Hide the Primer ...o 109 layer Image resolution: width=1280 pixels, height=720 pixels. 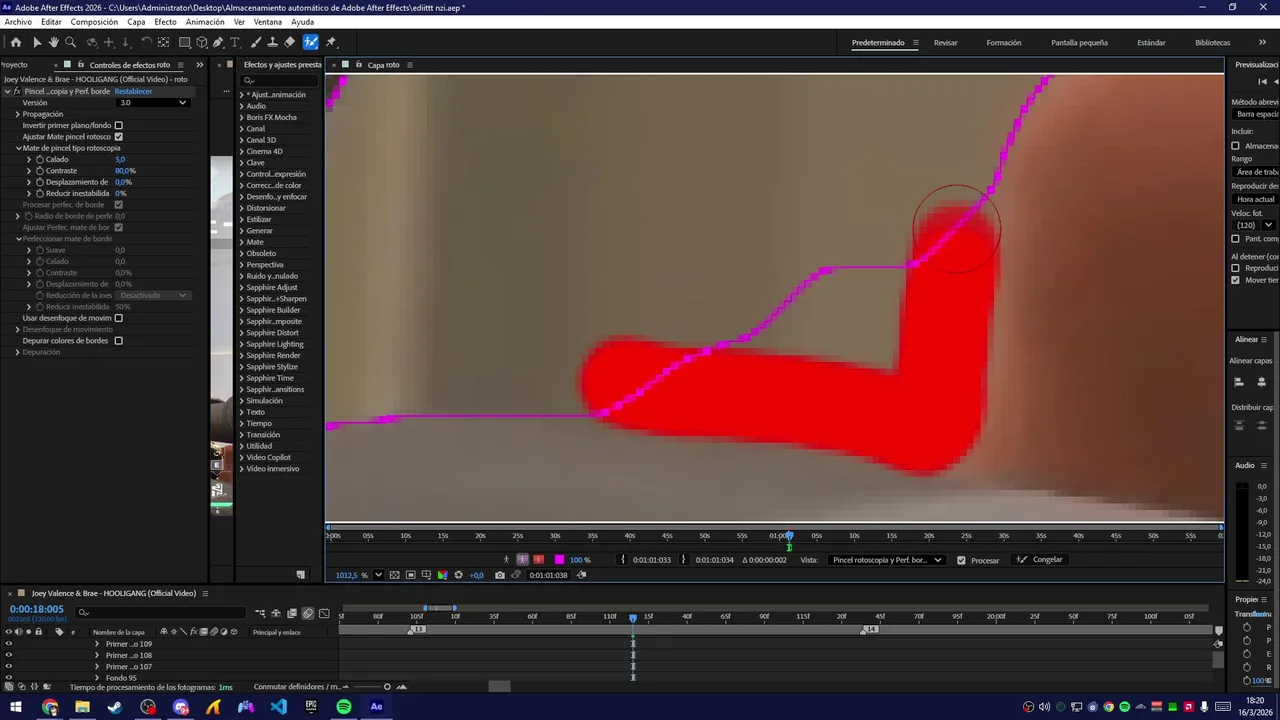coord(9,644)
